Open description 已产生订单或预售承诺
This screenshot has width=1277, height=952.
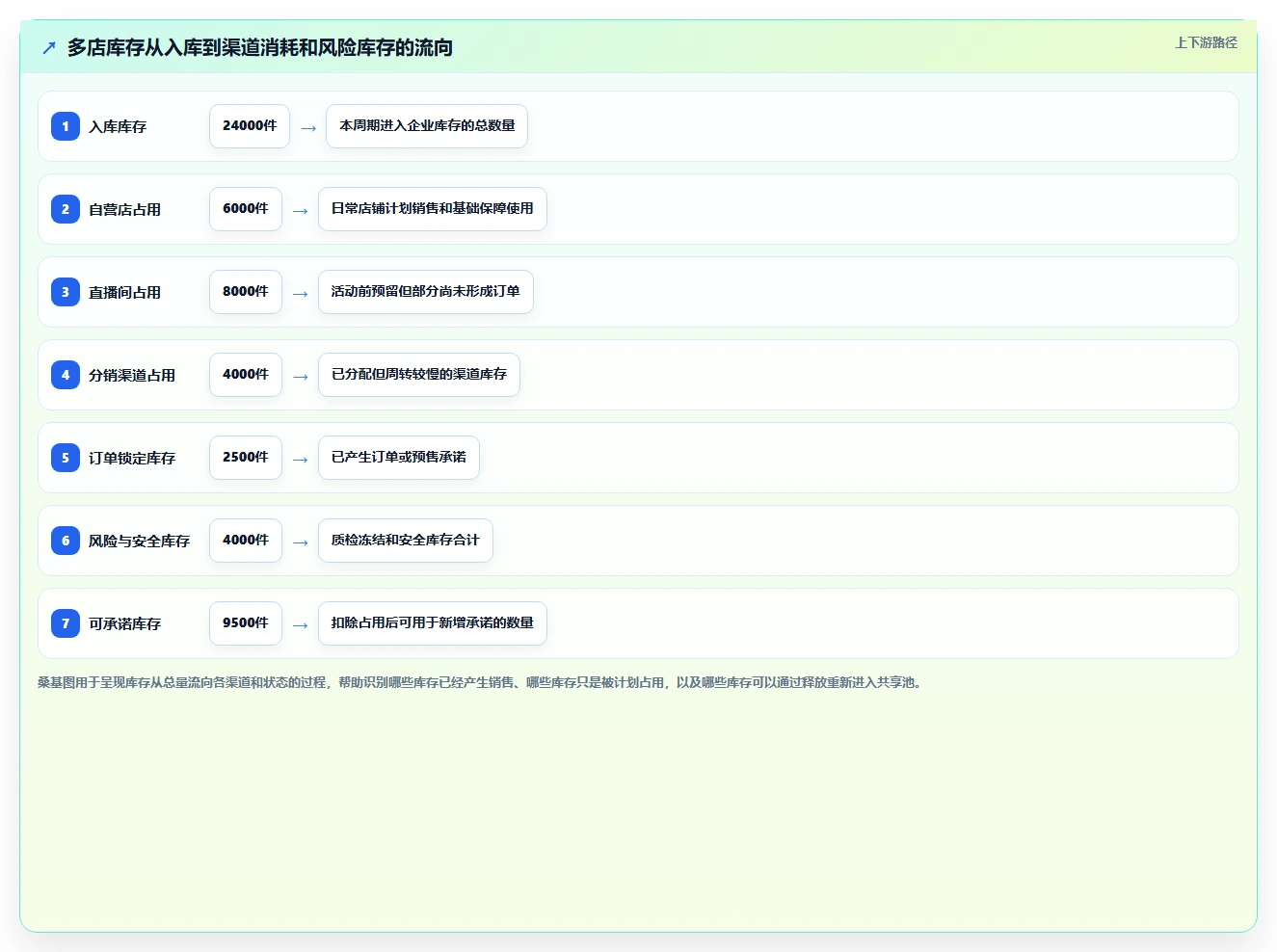399,458
